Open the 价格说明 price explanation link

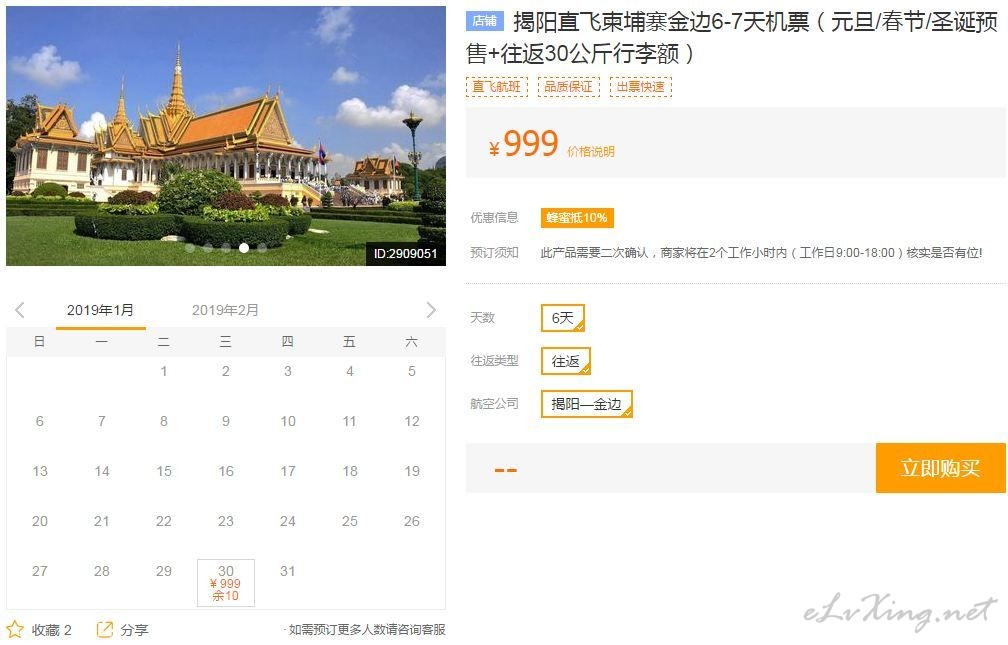[591, 152]
